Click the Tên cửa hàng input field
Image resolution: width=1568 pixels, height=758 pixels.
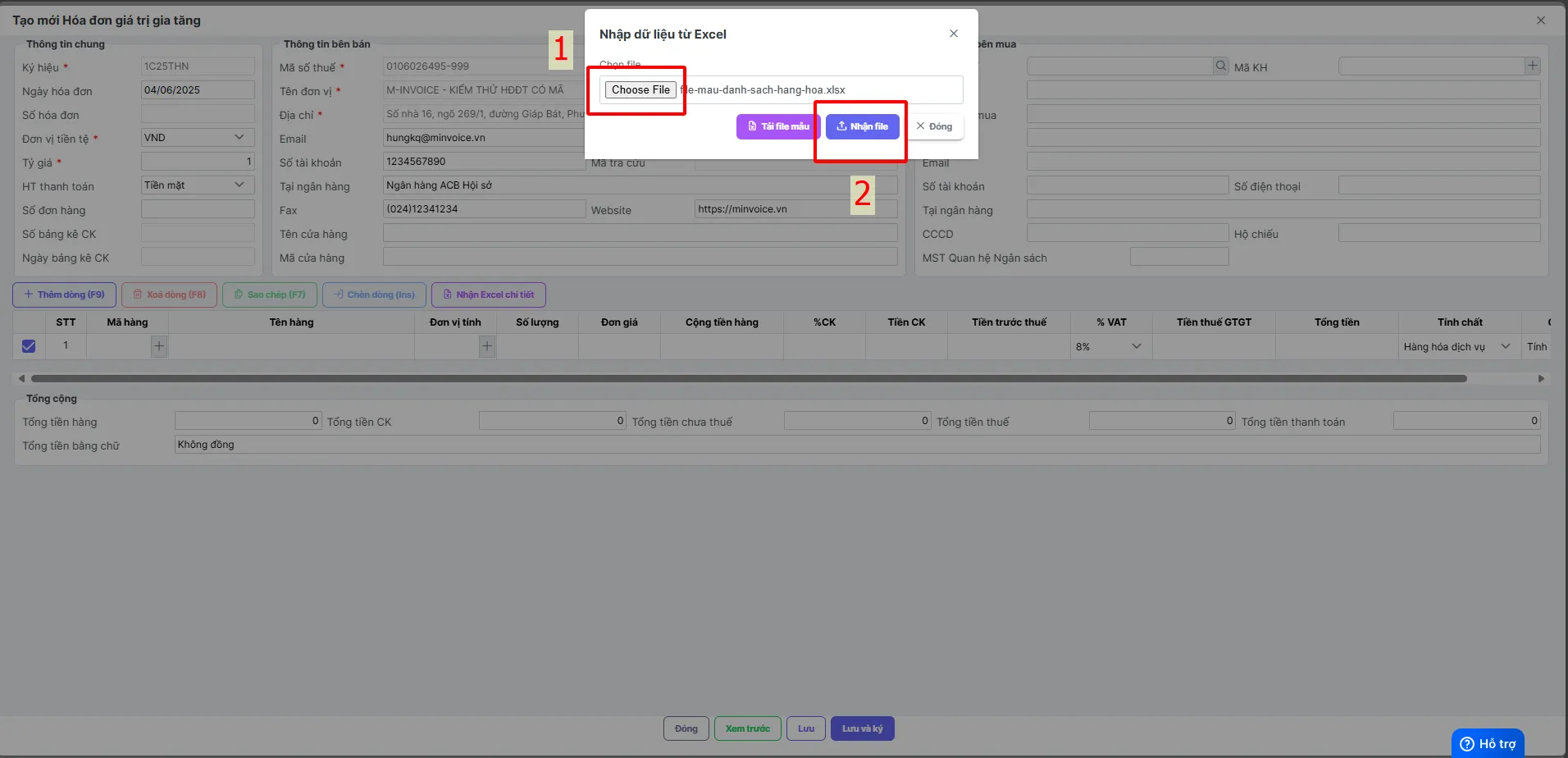(640, 233)
